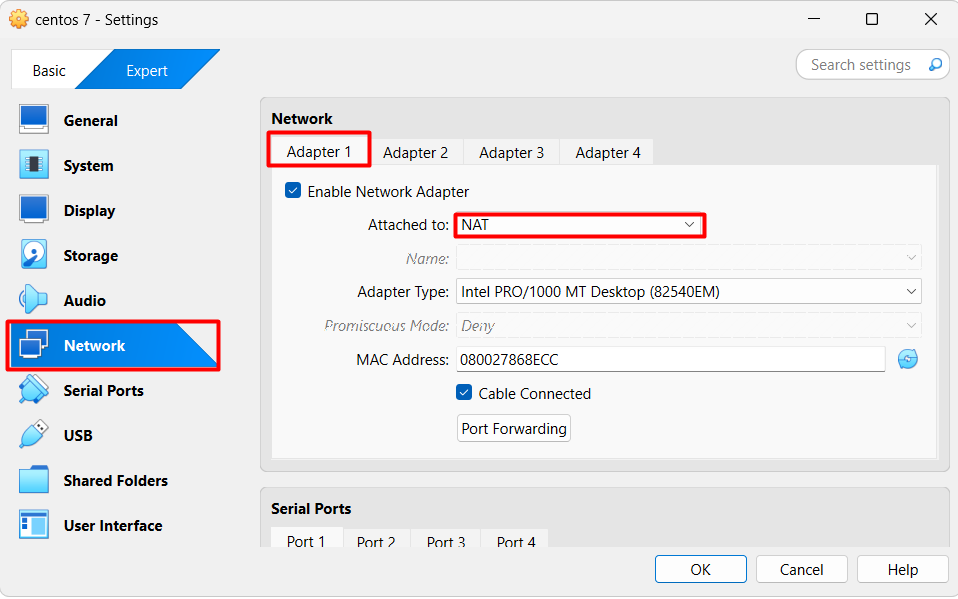
Task: Click the Shared Folders icon
Action: click(34, 480)
